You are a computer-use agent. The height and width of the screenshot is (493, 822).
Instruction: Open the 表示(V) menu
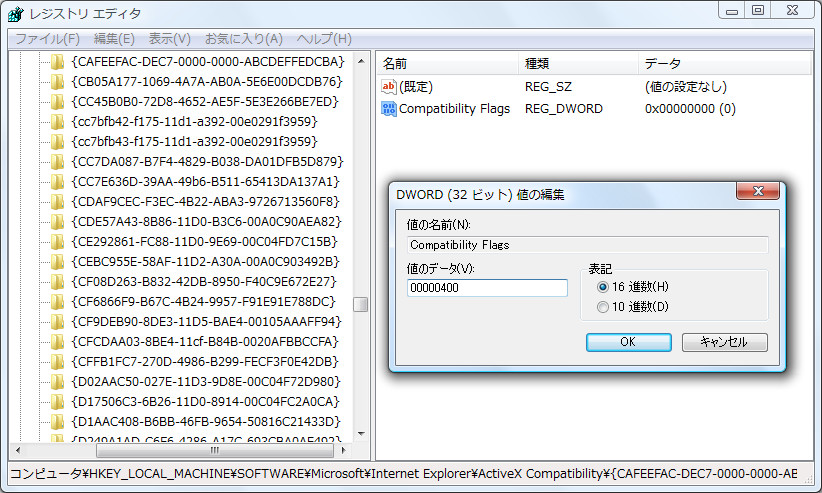pos(169,39)
